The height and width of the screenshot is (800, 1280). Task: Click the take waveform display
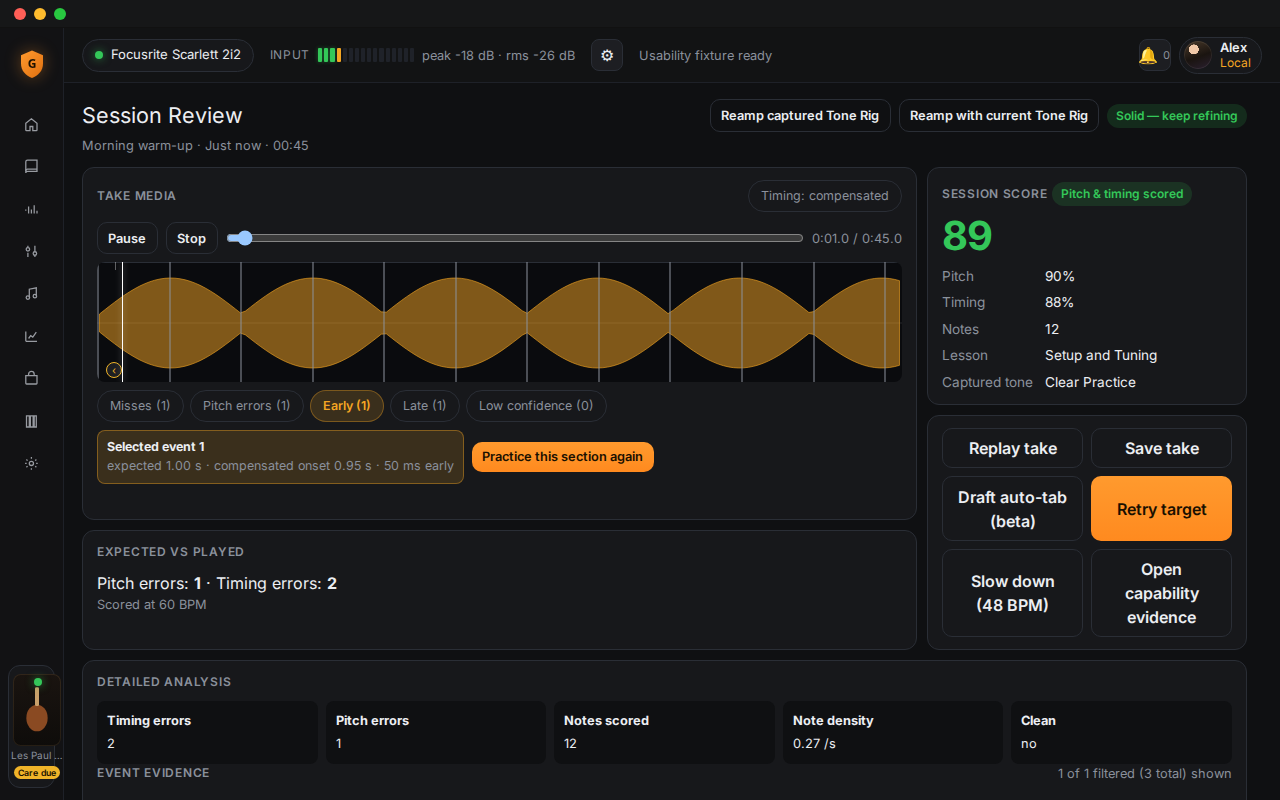pos(499,322)
